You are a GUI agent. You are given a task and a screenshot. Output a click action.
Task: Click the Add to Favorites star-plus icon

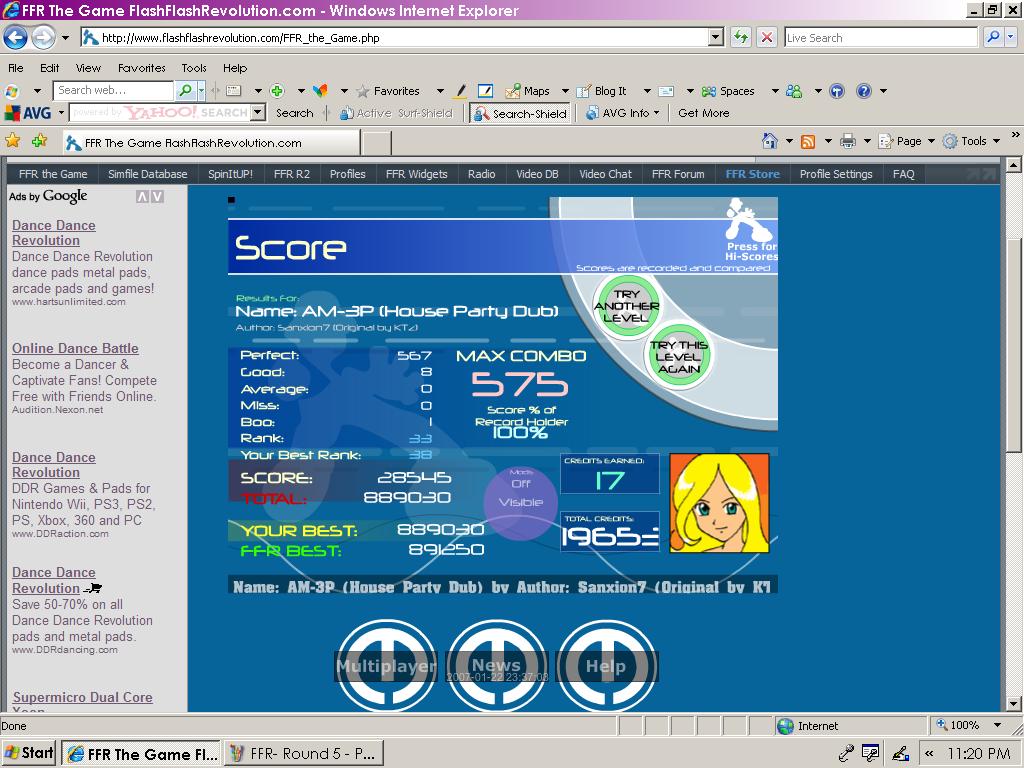click(x=39, y=140)
